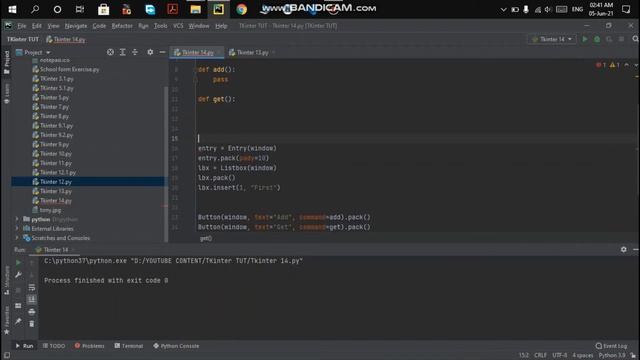Open the Code menu
The width and height of the screenshot is (640, 360).
99,26
